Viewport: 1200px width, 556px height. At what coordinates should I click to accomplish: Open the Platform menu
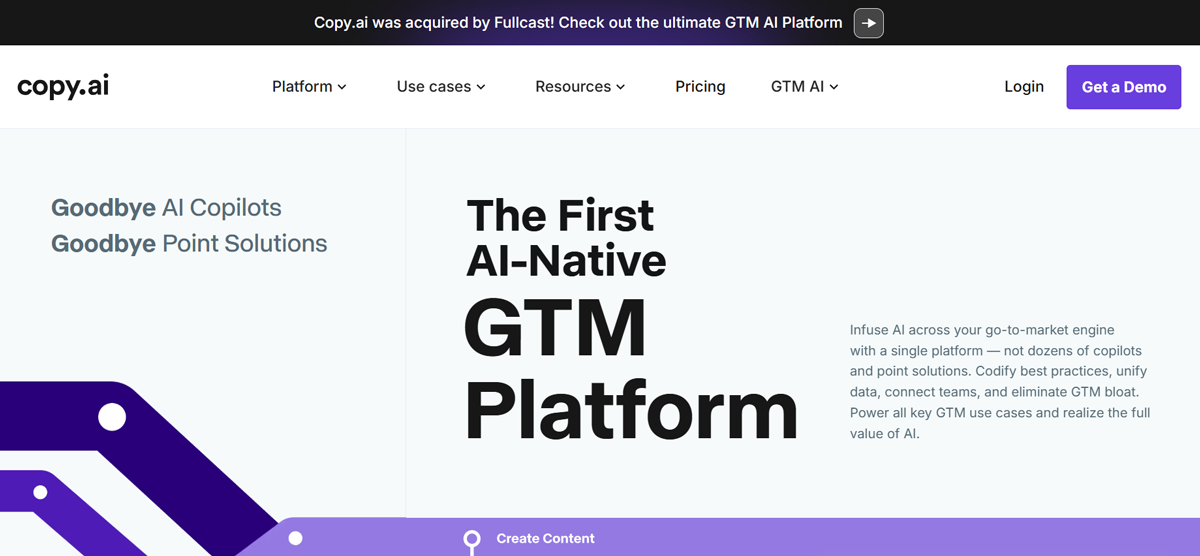coord(309,87)
